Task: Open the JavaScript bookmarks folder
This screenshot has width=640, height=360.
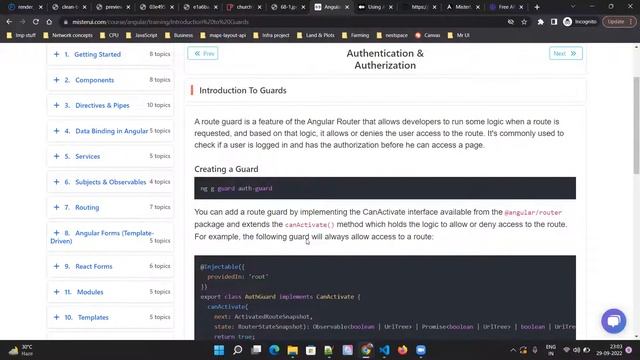Action: (142, 36)
